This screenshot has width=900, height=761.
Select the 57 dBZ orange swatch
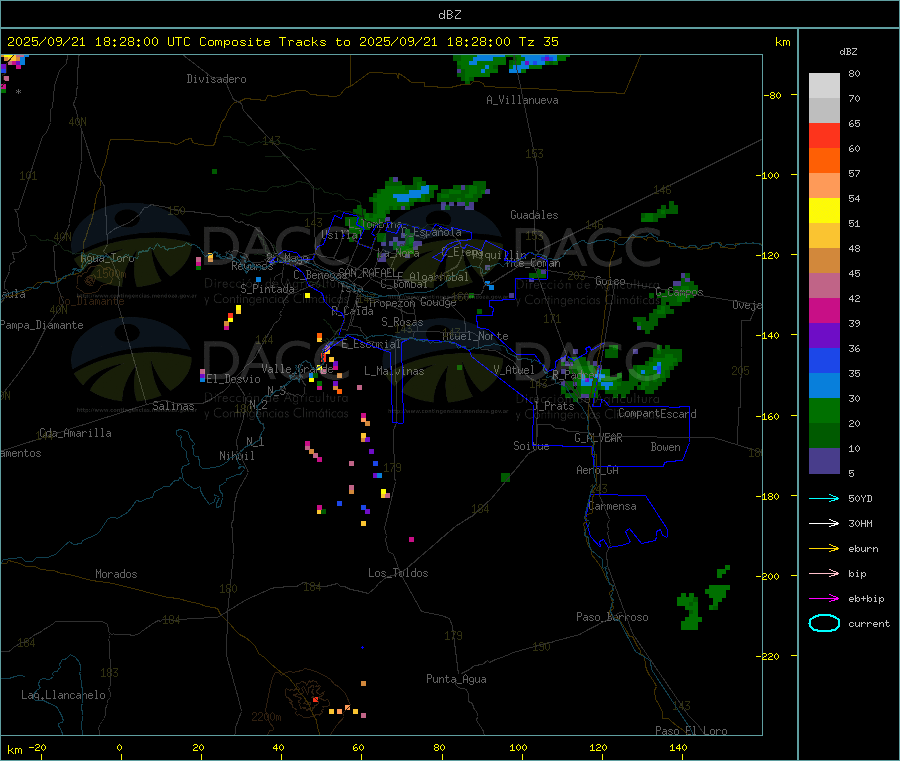[824, 161]
